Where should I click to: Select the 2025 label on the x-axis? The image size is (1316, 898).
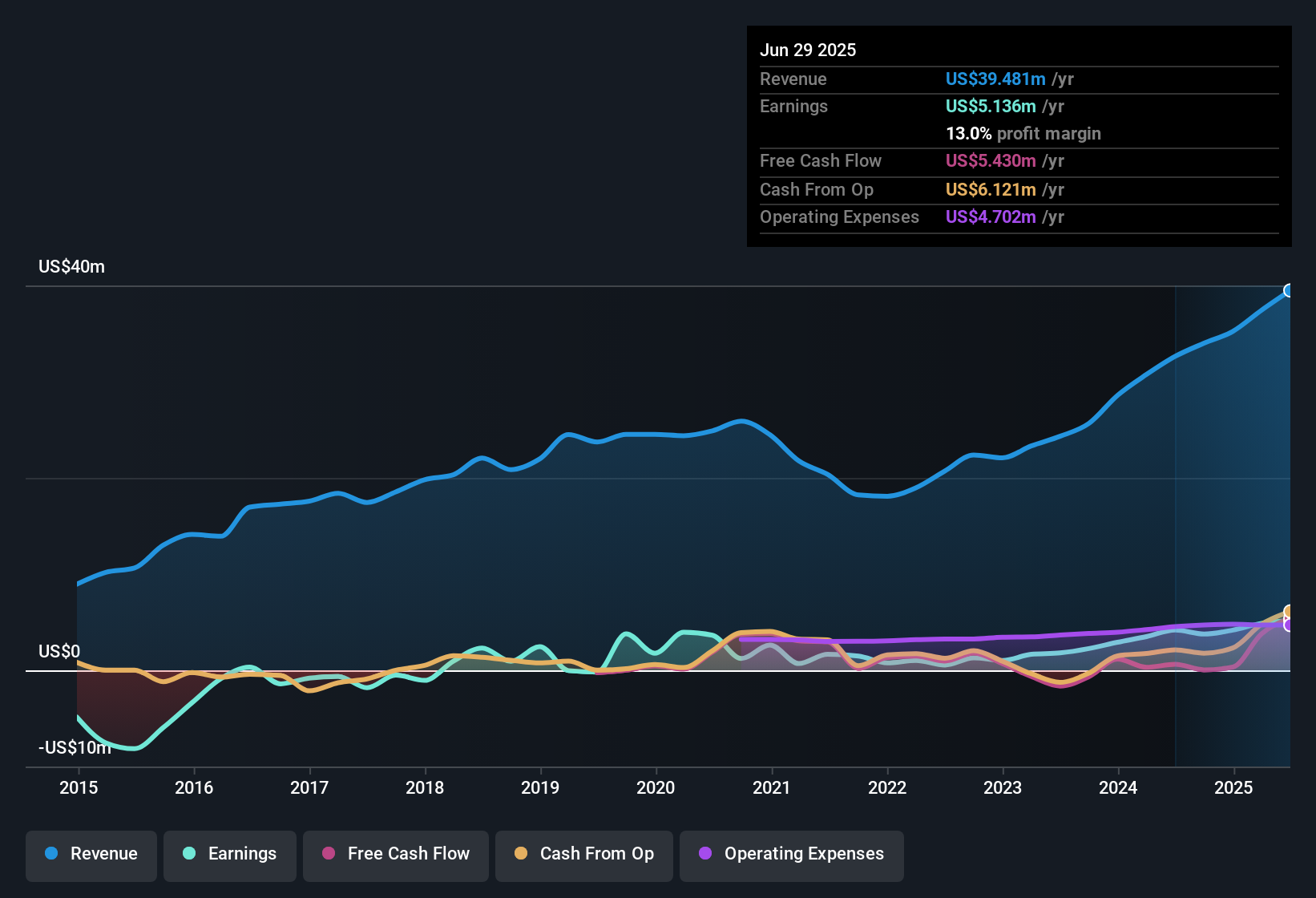(x=1233, y=787)
